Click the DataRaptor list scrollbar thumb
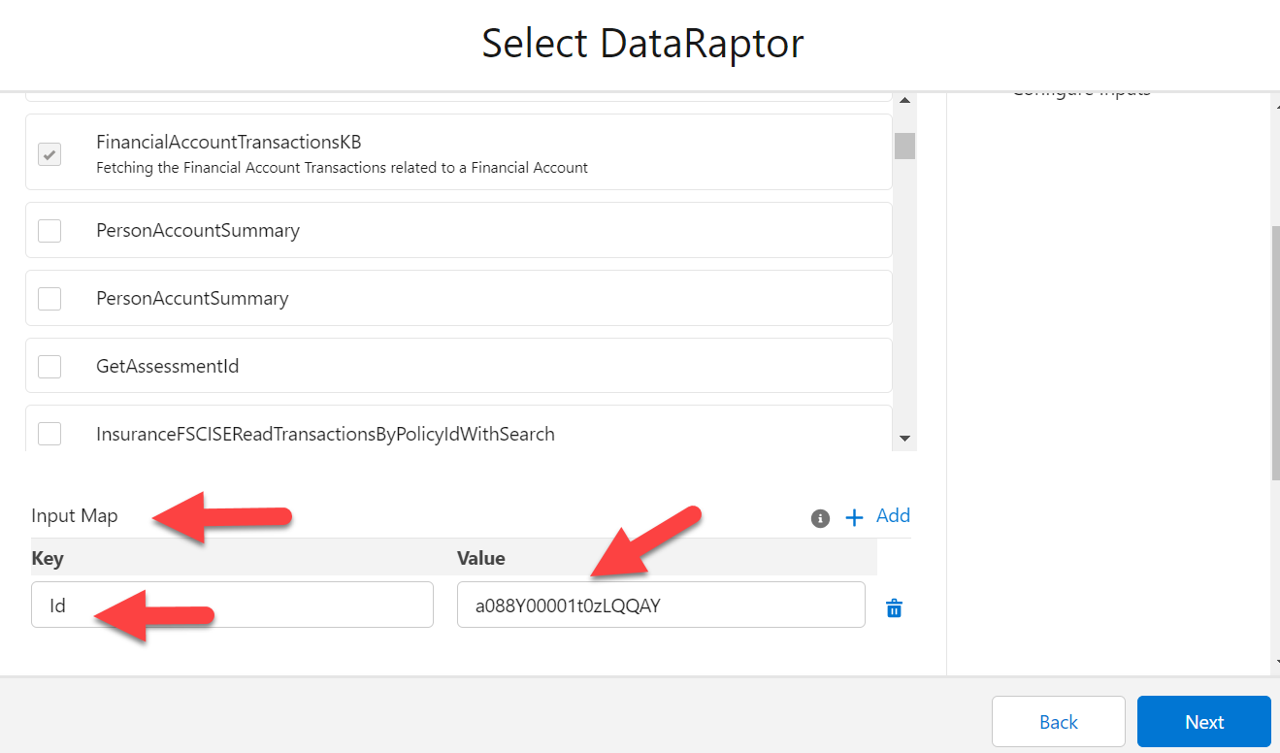The width and height of the screenshot is (1280, 753). coord(905,146)
